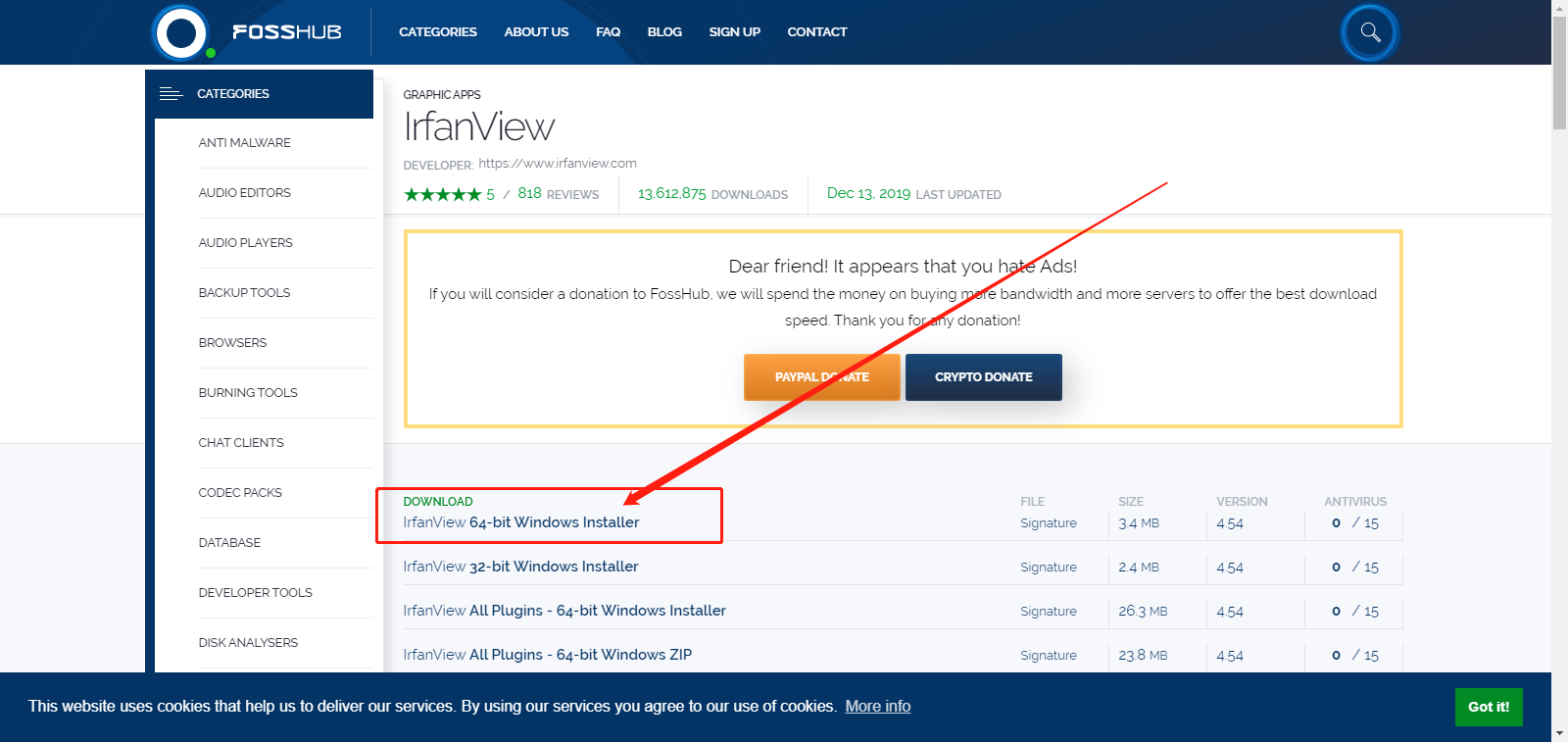The height and width of the screenshot is (742, 1568).
Task: Click antivirus result 0/15 for 32-bit Installer
Action: (x=1355, y=568)
